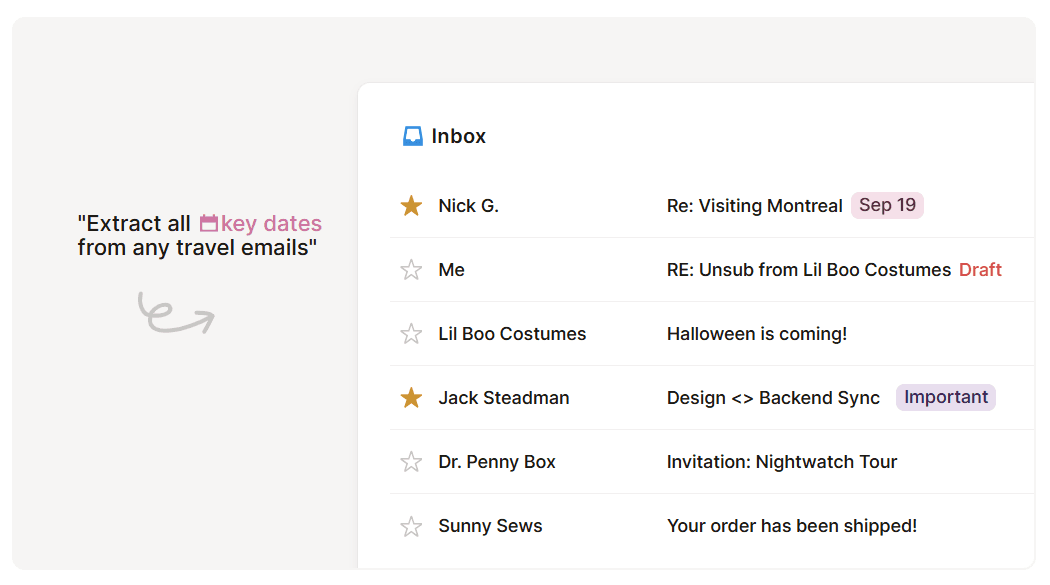Unstar Nick G.'s email
Viewport: 1050px width, 585px height.
(411, 205)
